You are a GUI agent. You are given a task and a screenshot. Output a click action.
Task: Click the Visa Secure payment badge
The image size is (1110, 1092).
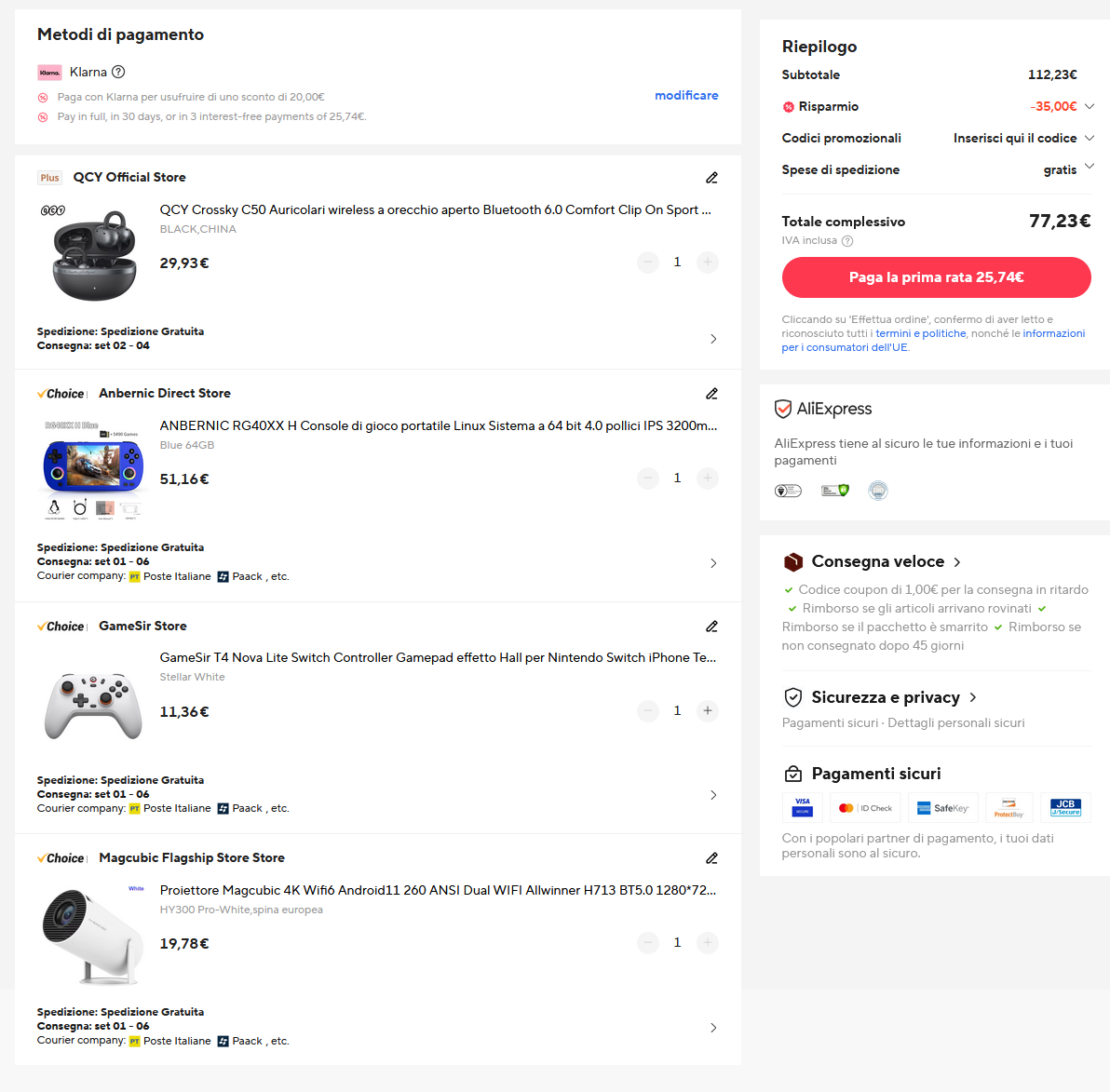tap(802, 807)
